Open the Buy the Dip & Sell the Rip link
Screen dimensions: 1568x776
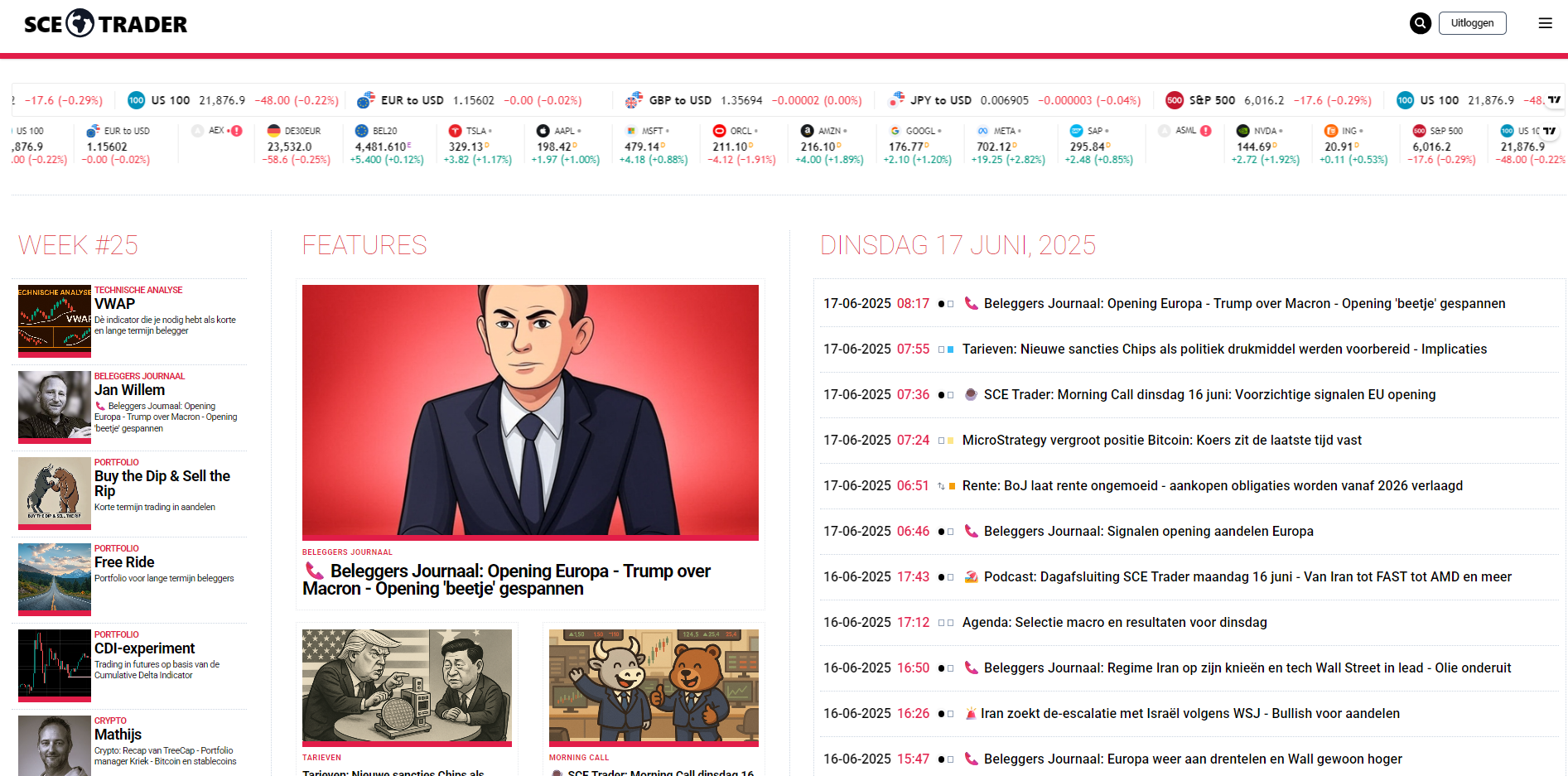coord(162,484)
